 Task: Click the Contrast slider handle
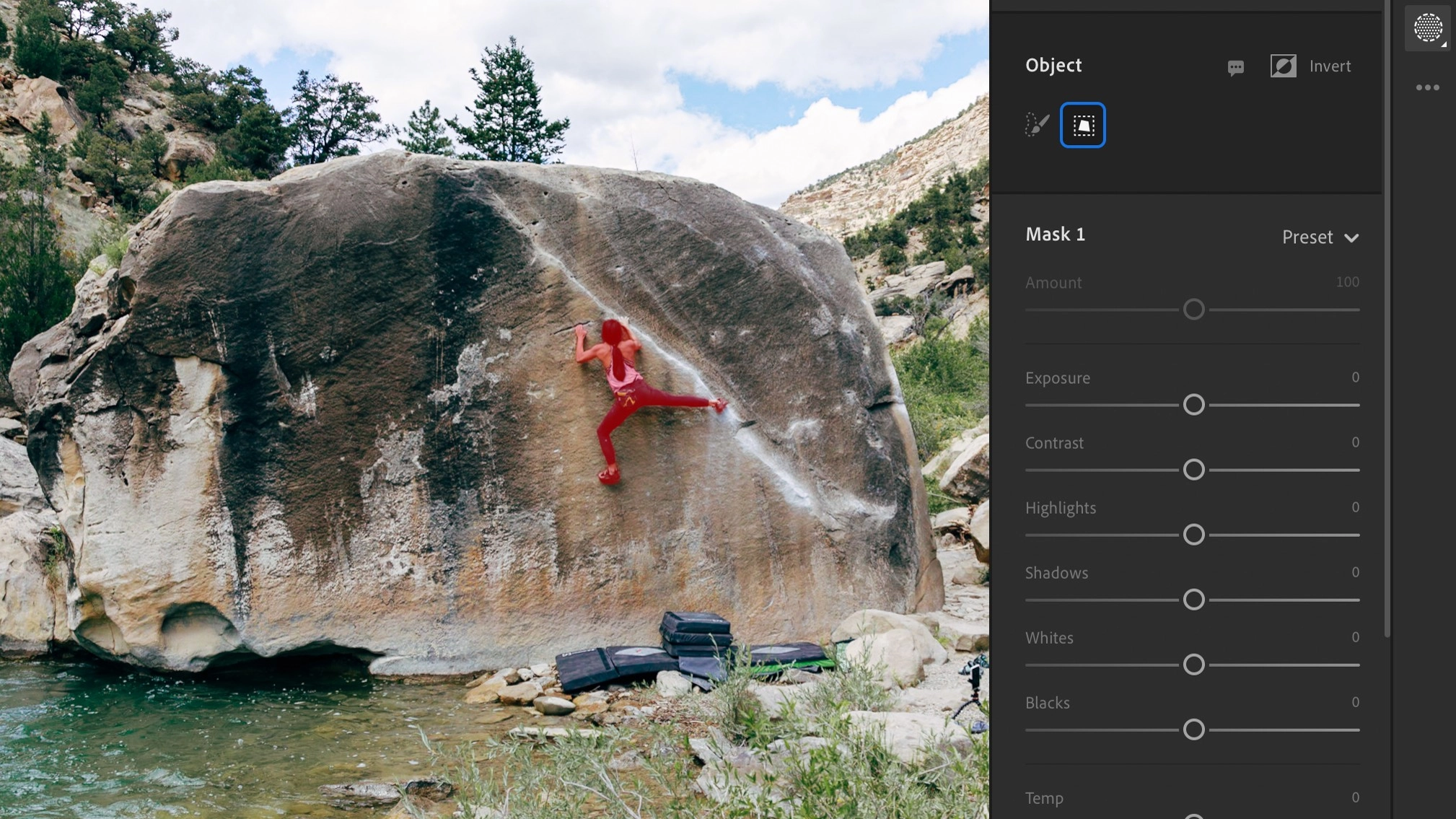1194,470
